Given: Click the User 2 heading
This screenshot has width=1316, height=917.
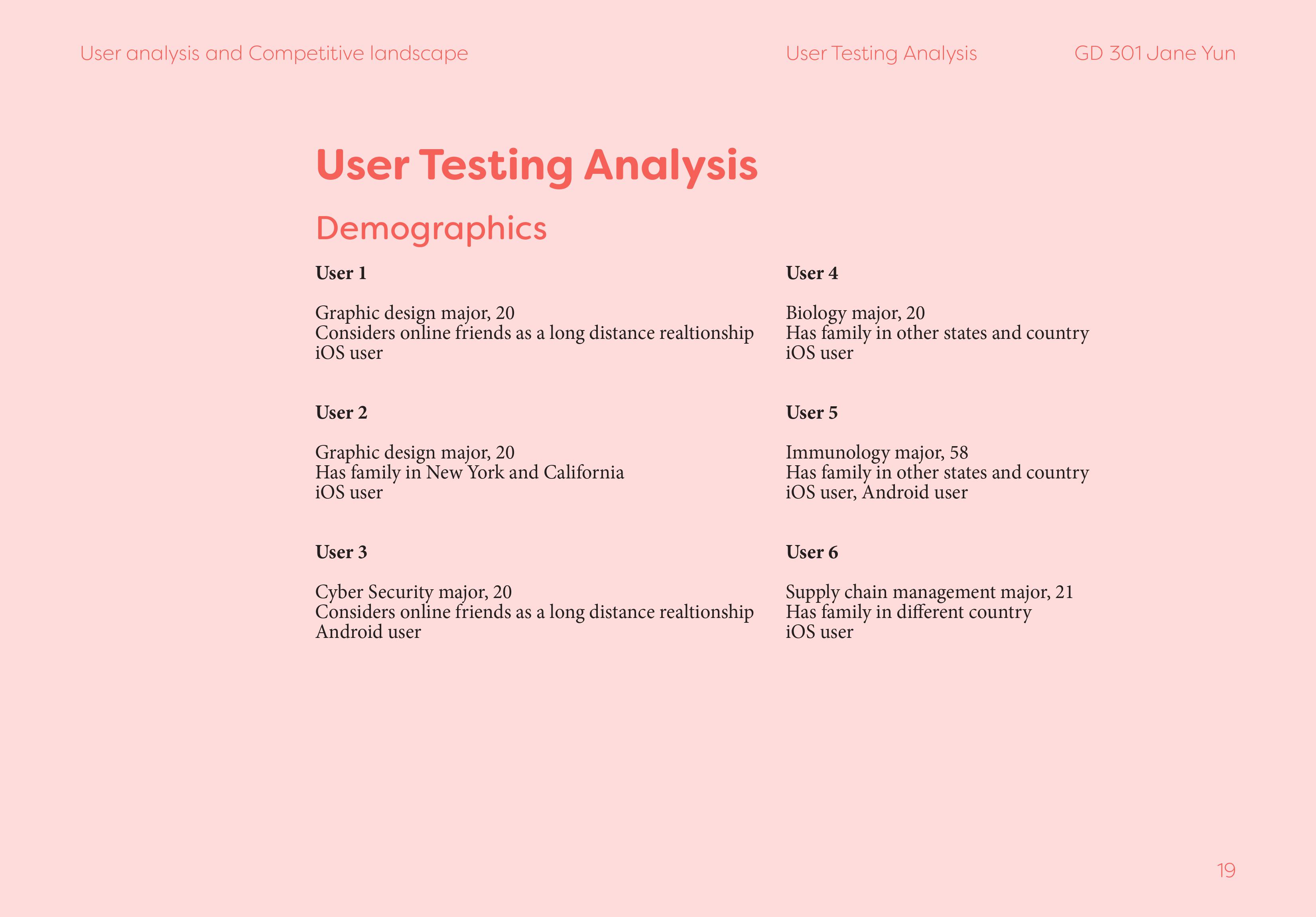Looking at the screenshot, I should point(341,413).
